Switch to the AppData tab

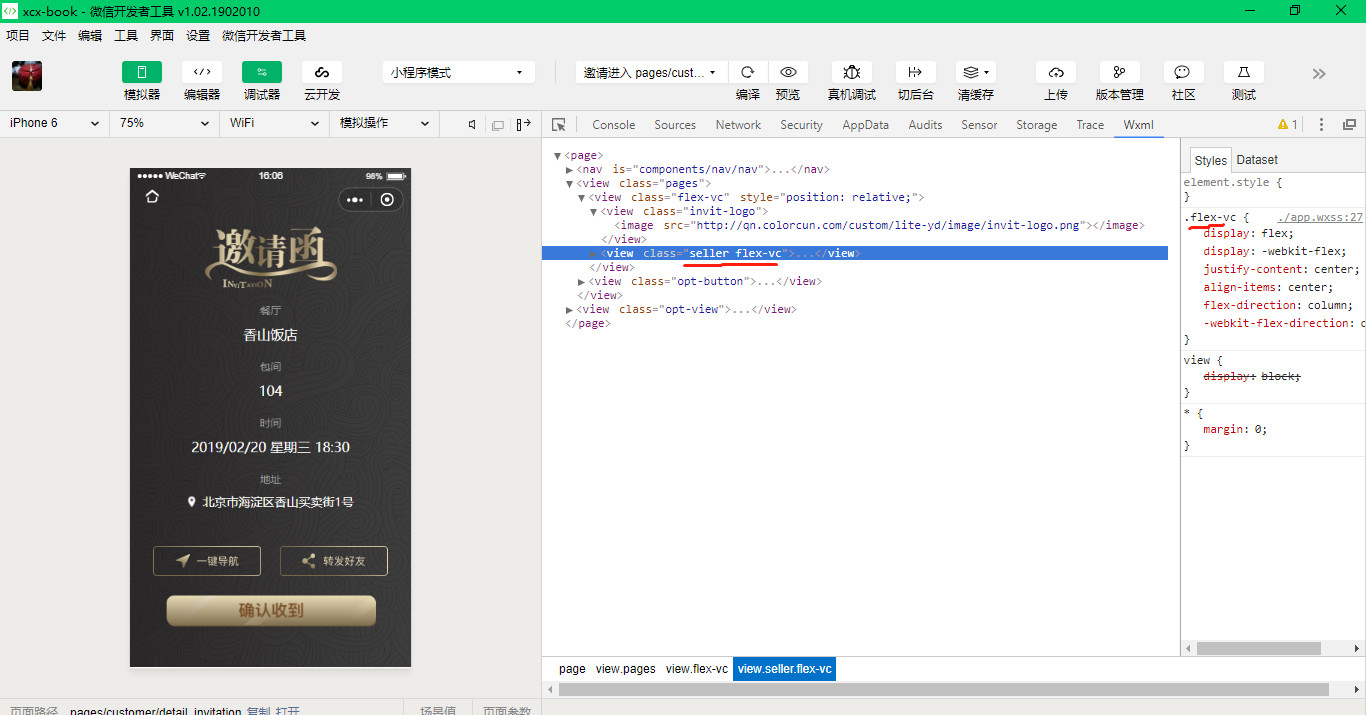pos(866,125)
